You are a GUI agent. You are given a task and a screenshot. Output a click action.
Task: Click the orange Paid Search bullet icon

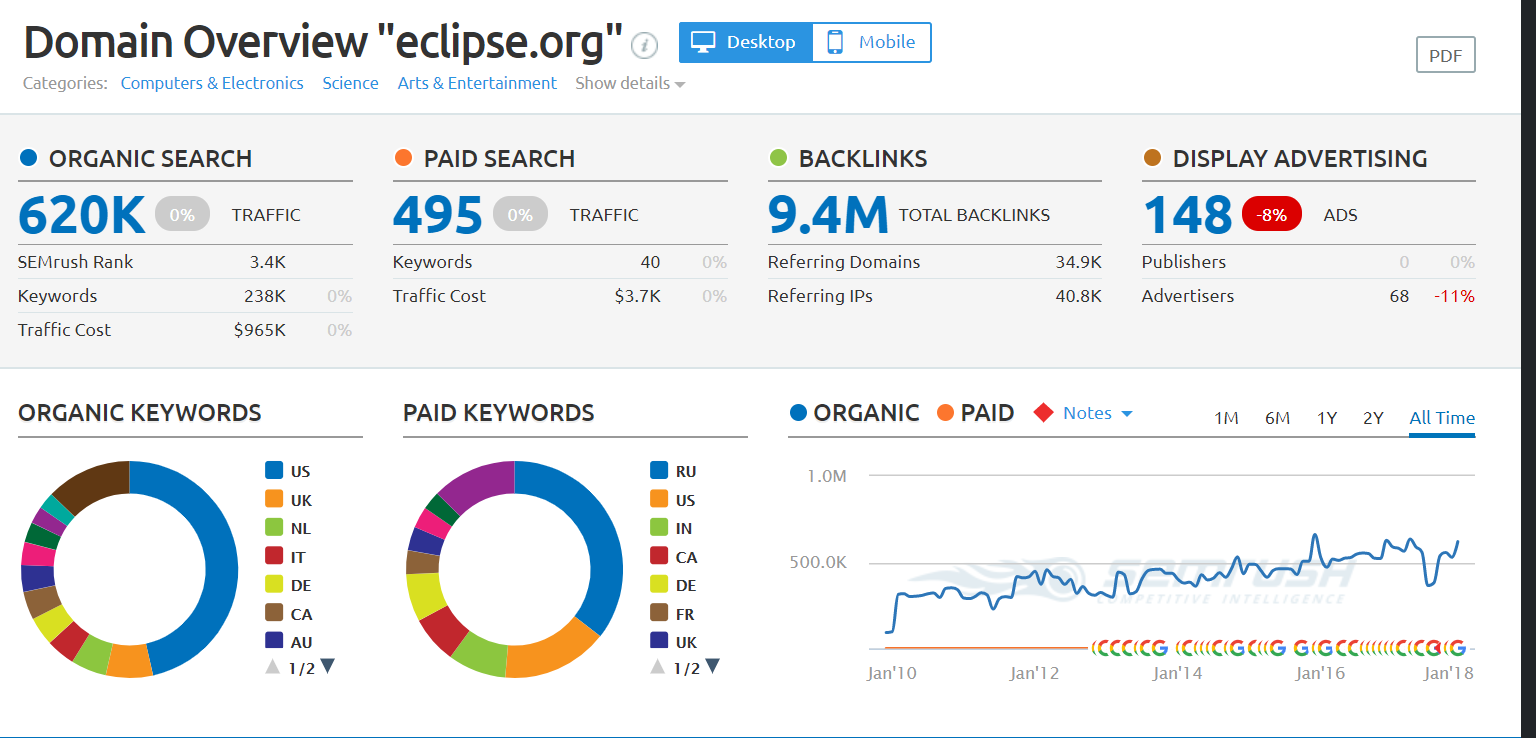[403, 158]
